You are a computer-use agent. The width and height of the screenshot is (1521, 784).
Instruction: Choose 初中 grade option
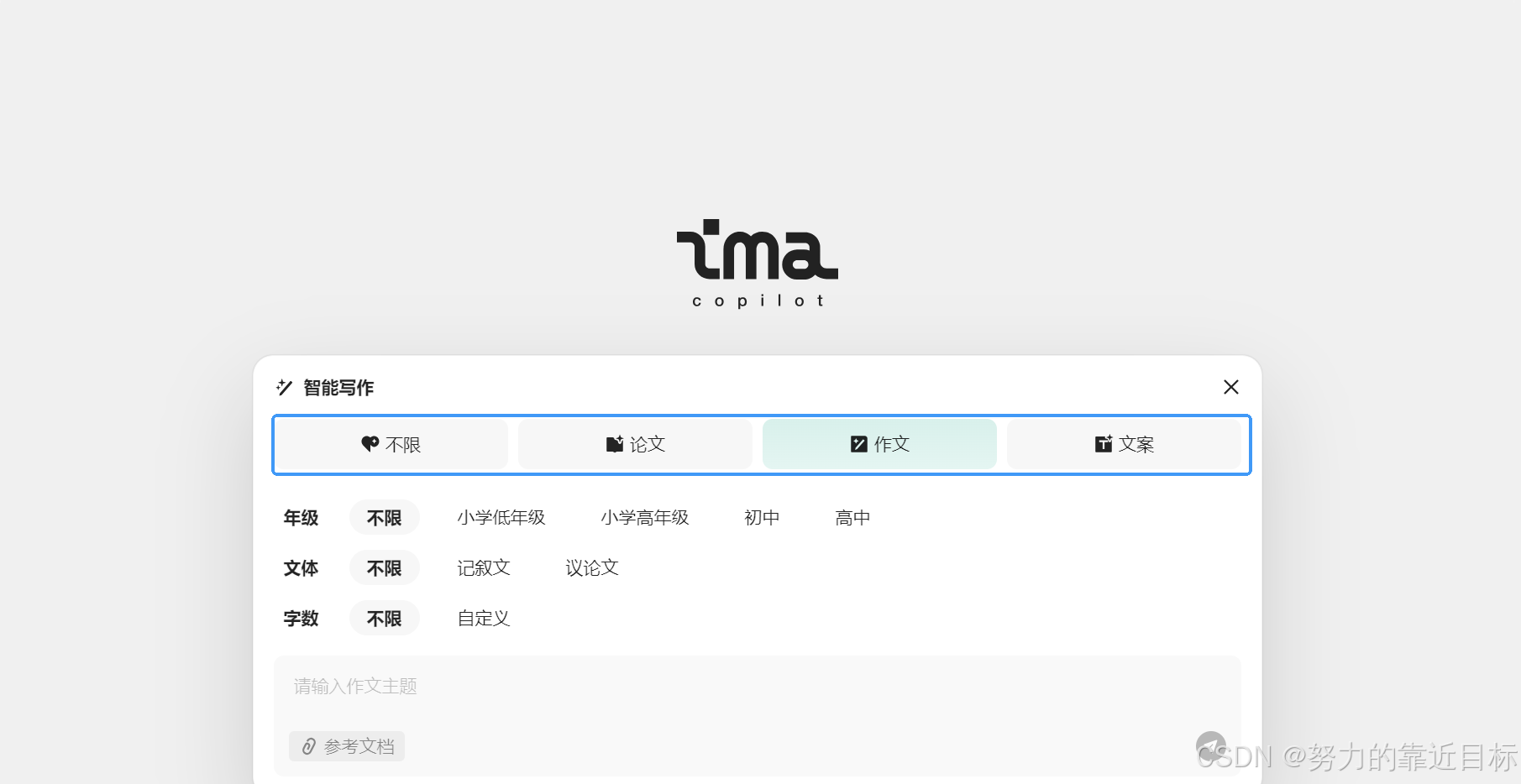coord(762,518)
